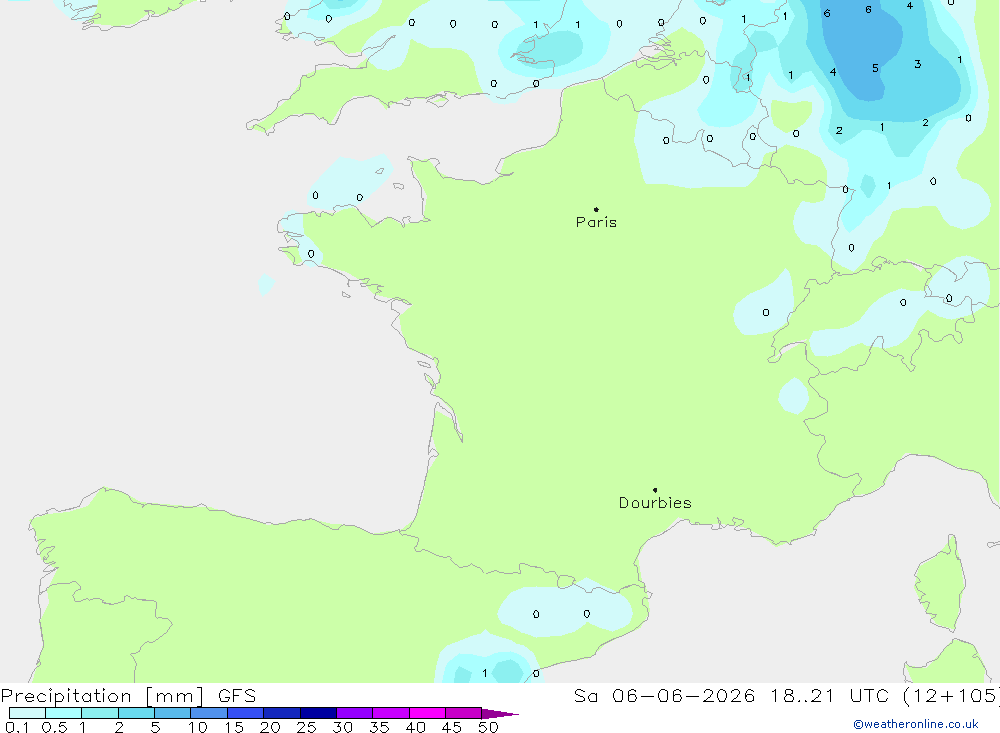
Task: Select the Dourbies location dot
Action: (655, 490)
